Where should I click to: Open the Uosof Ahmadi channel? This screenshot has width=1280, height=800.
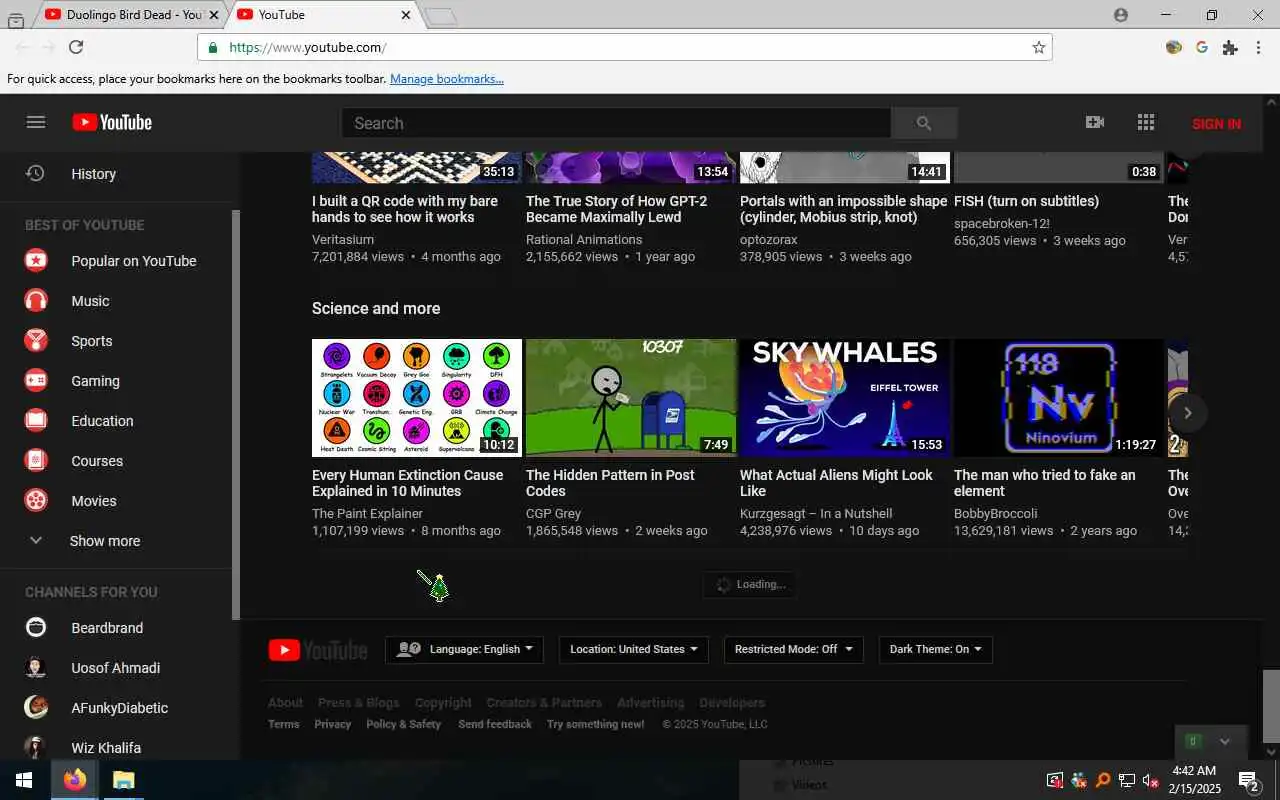(116, 668)
